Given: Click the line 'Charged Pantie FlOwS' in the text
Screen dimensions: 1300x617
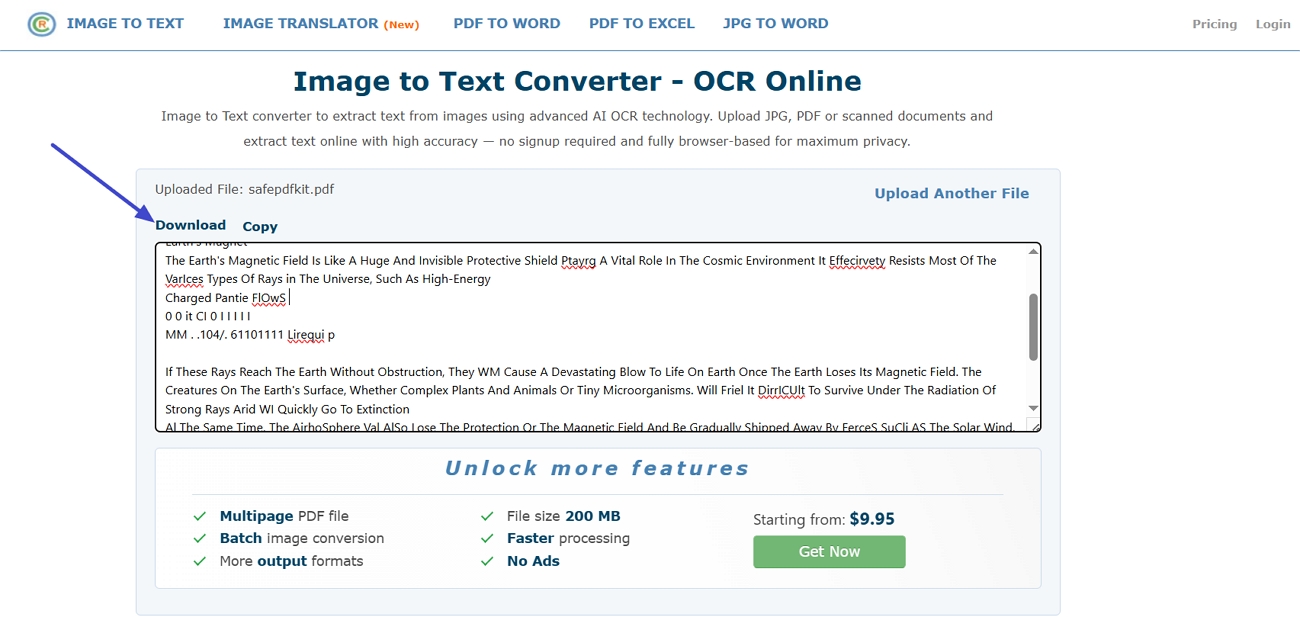Looking at the screenshot, I should (226, 298).
